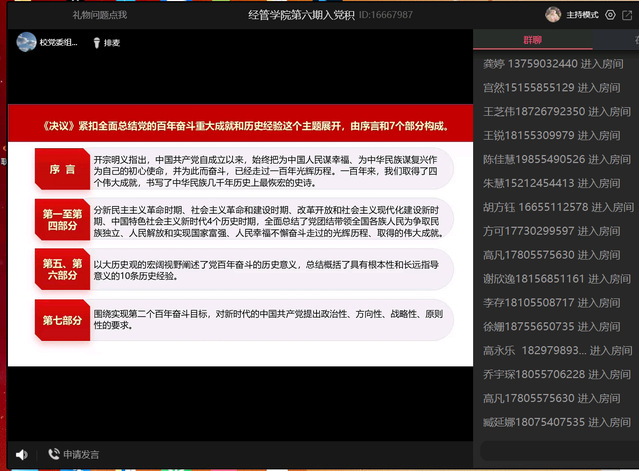The width and height of the screenshot is (639, 471).
Task: Click the 主持模式 label
Action: [581, 15]
